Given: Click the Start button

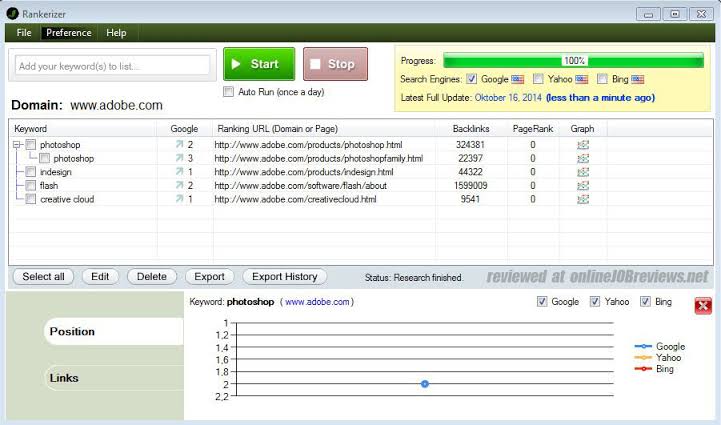Looking at the screenshot, I should coord(259,64).
